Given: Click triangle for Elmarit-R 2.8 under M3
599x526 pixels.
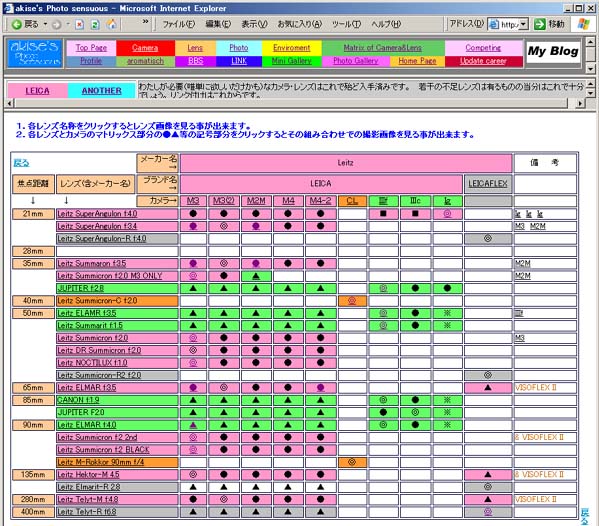Looking at the screenshot, I should [x=193, y=487].
